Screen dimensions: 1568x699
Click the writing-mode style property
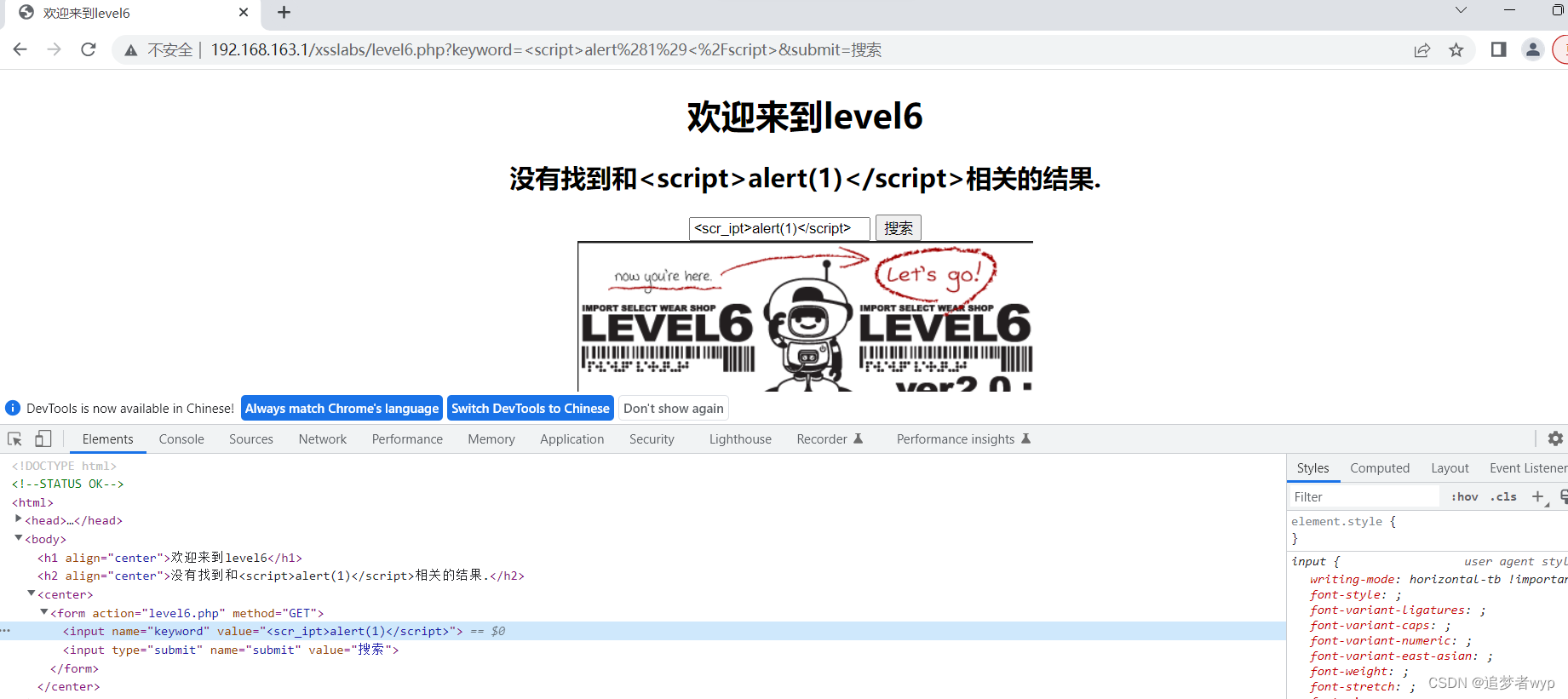pos(1438,579)
